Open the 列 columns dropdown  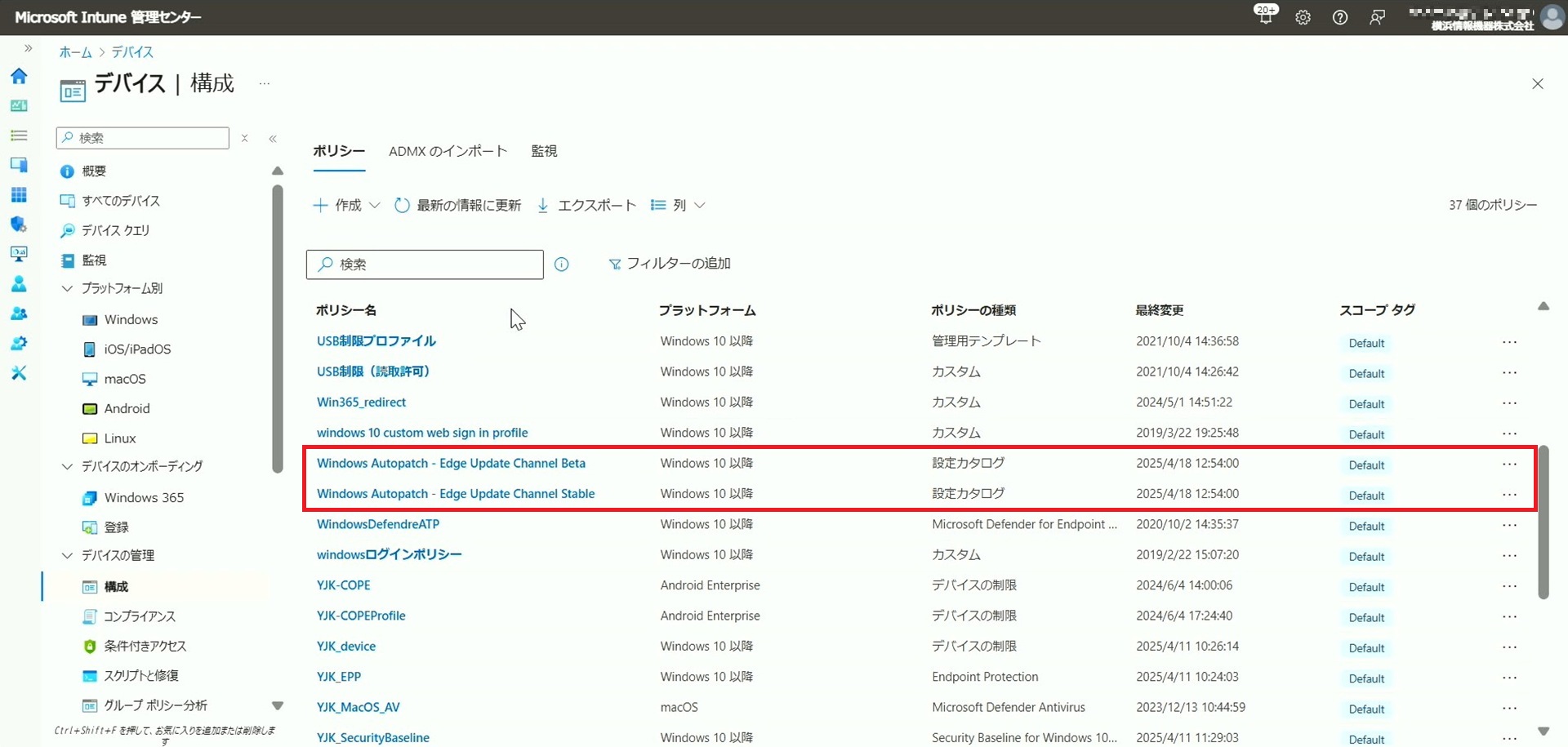pos(678,206)
